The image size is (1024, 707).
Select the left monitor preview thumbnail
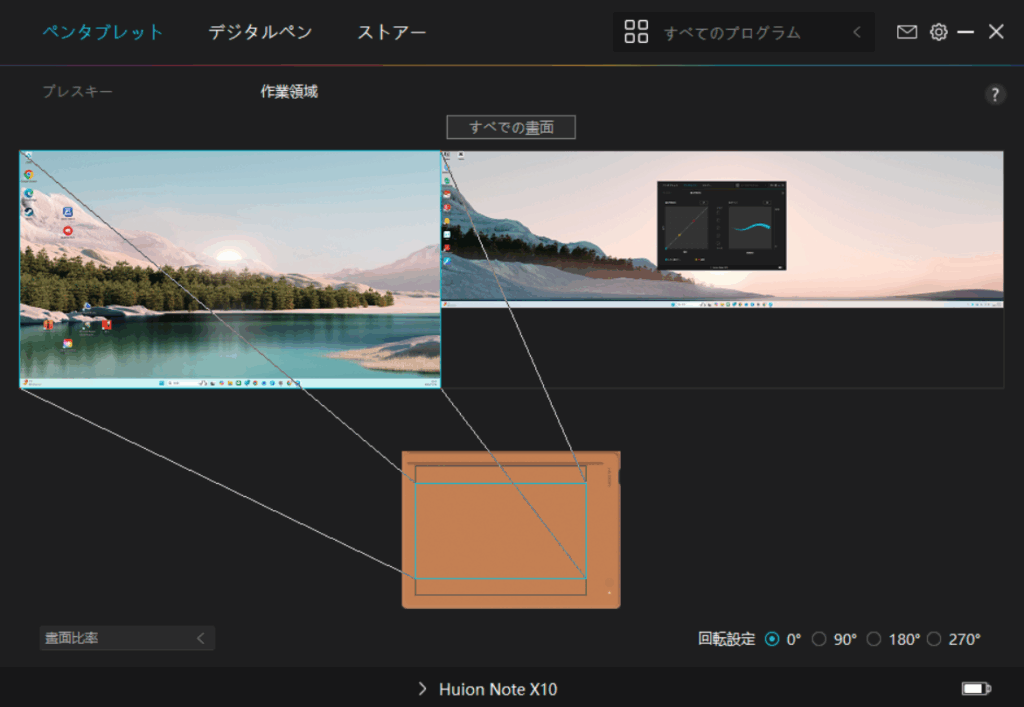[230, 269]
